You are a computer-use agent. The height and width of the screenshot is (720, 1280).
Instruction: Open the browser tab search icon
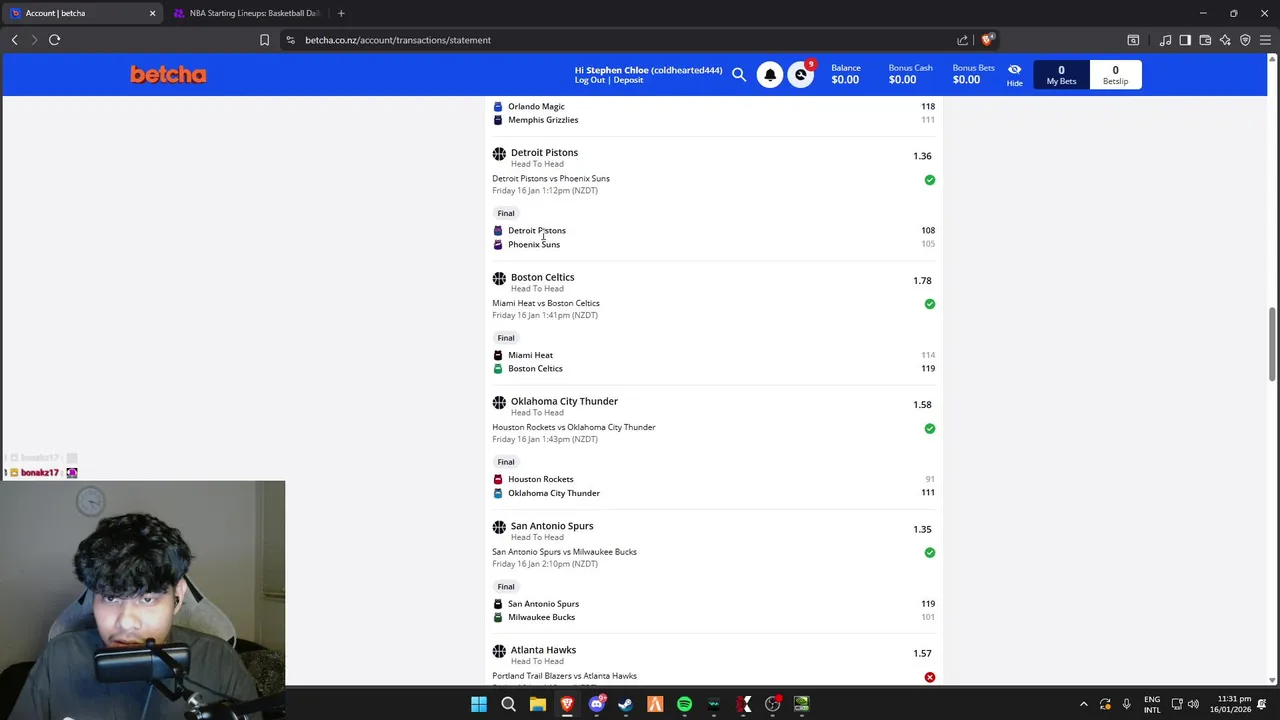click(x=1133, y=40)
